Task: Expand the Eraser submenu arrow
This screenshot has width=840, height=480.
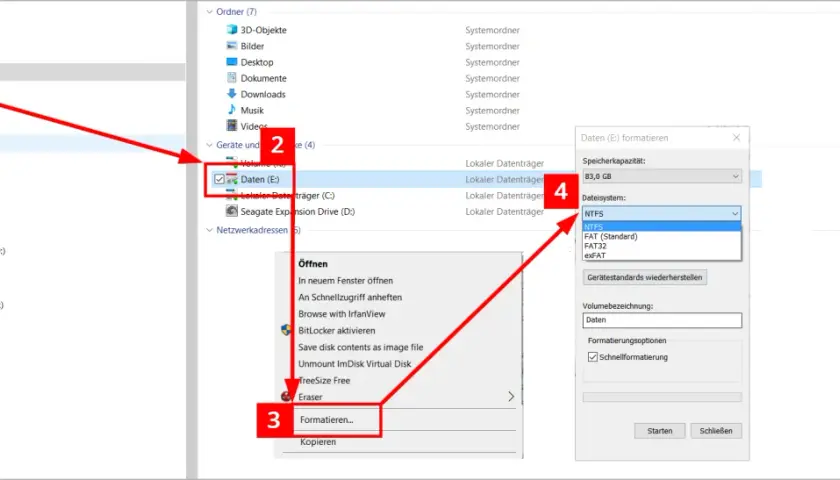Action: tap(511, 396)
